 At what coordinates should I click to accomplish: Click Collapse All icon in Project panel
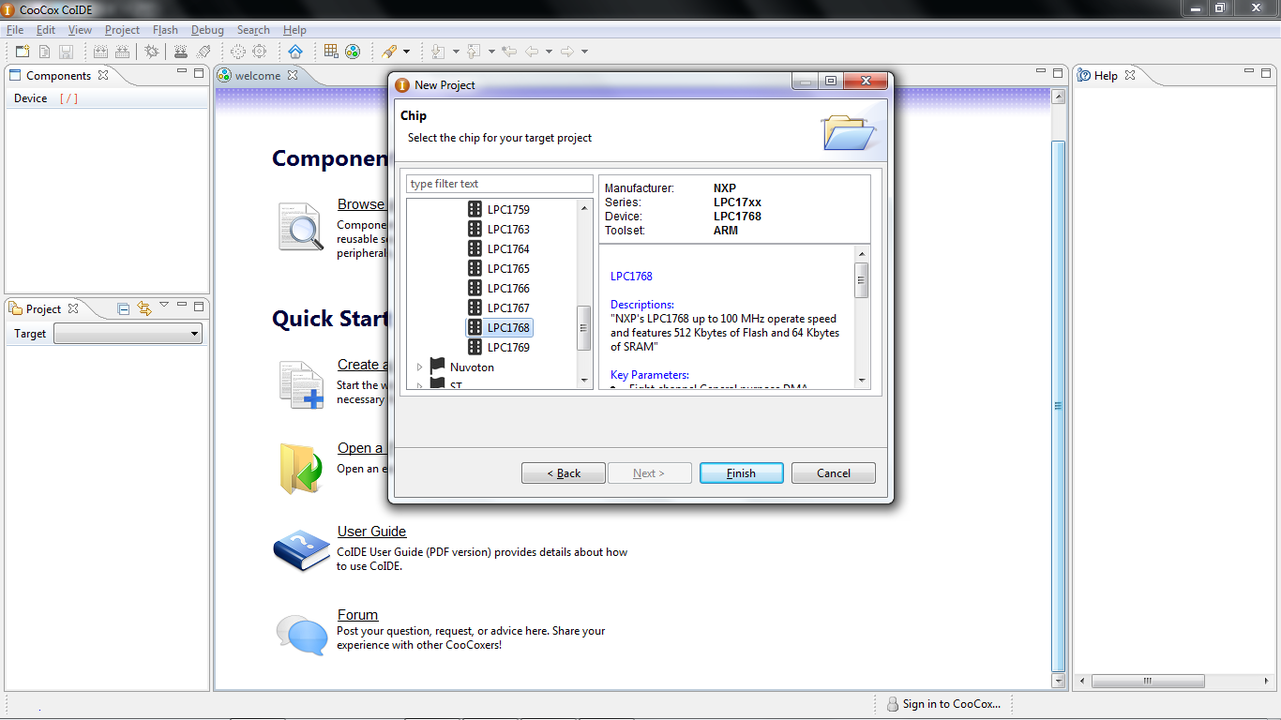tap(123, 308)
